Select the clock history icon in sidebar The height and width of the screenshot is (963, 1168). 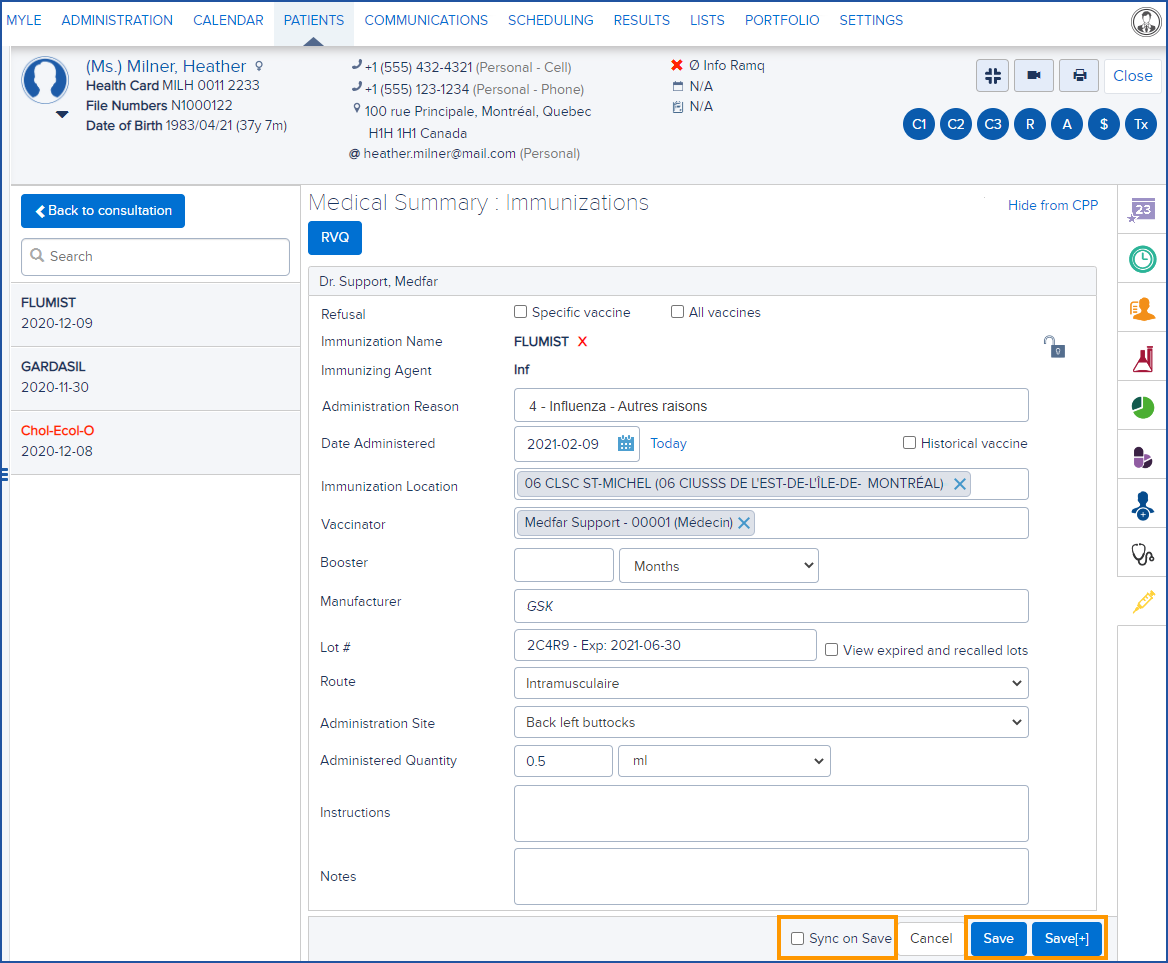pyautogui.click(x=1141, y=258)
